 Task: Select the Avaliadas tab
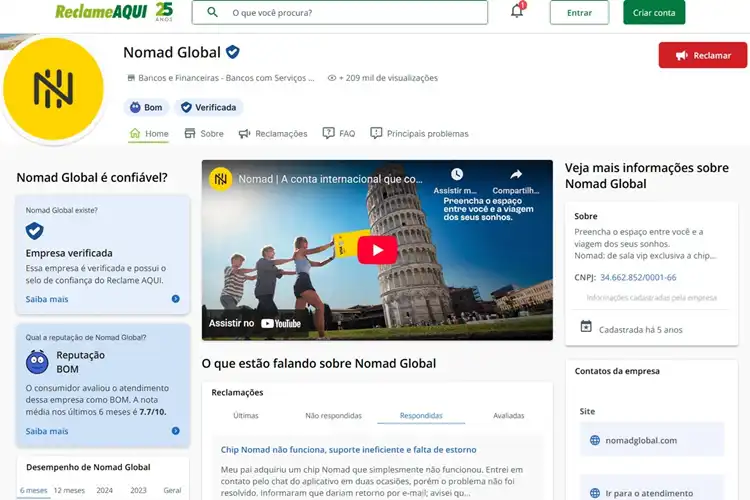508,415
